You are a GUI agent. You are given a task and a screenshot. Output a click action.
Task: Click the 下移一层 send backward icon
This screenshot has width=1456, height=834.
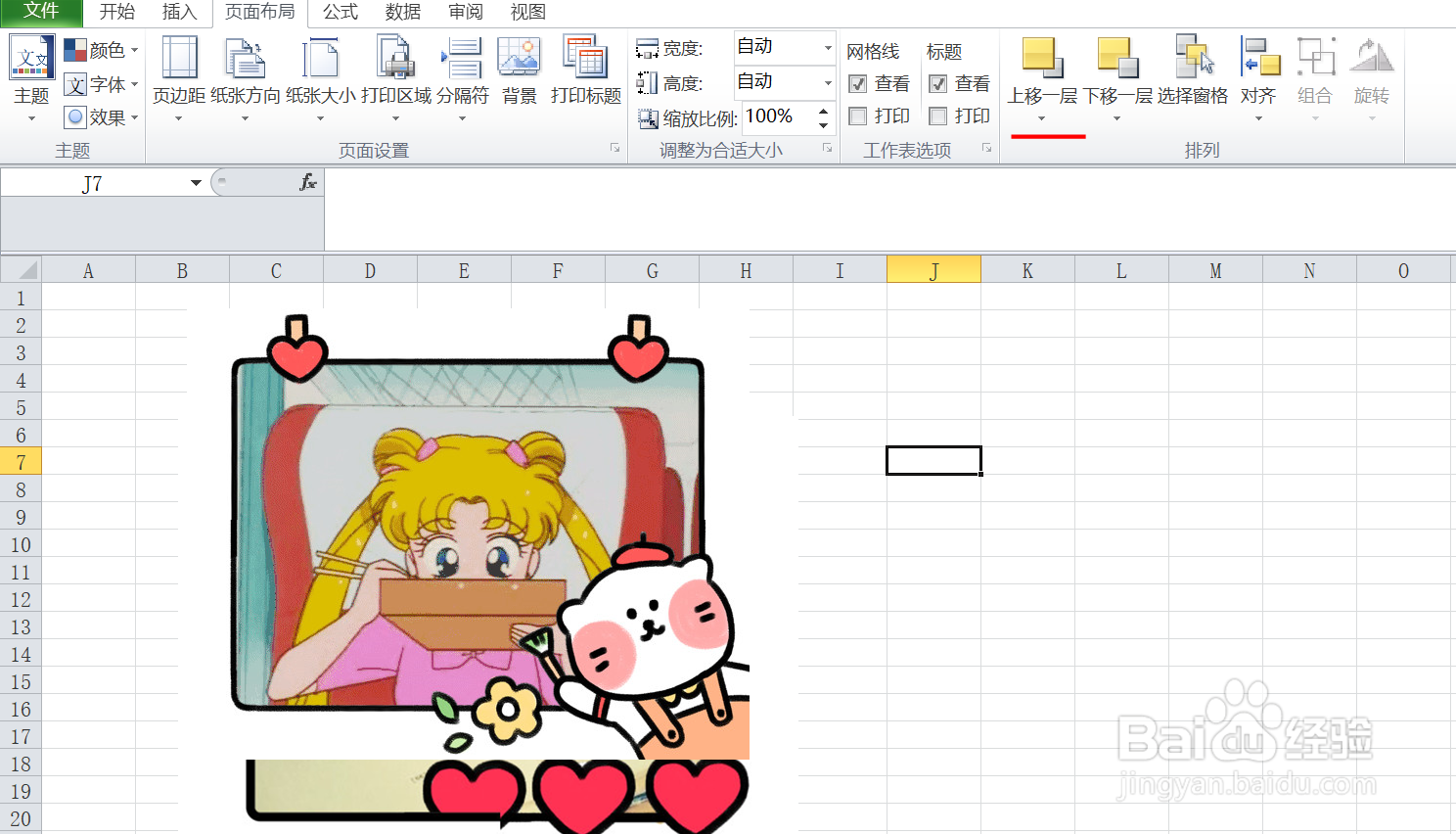click(x=1117, y=58)
